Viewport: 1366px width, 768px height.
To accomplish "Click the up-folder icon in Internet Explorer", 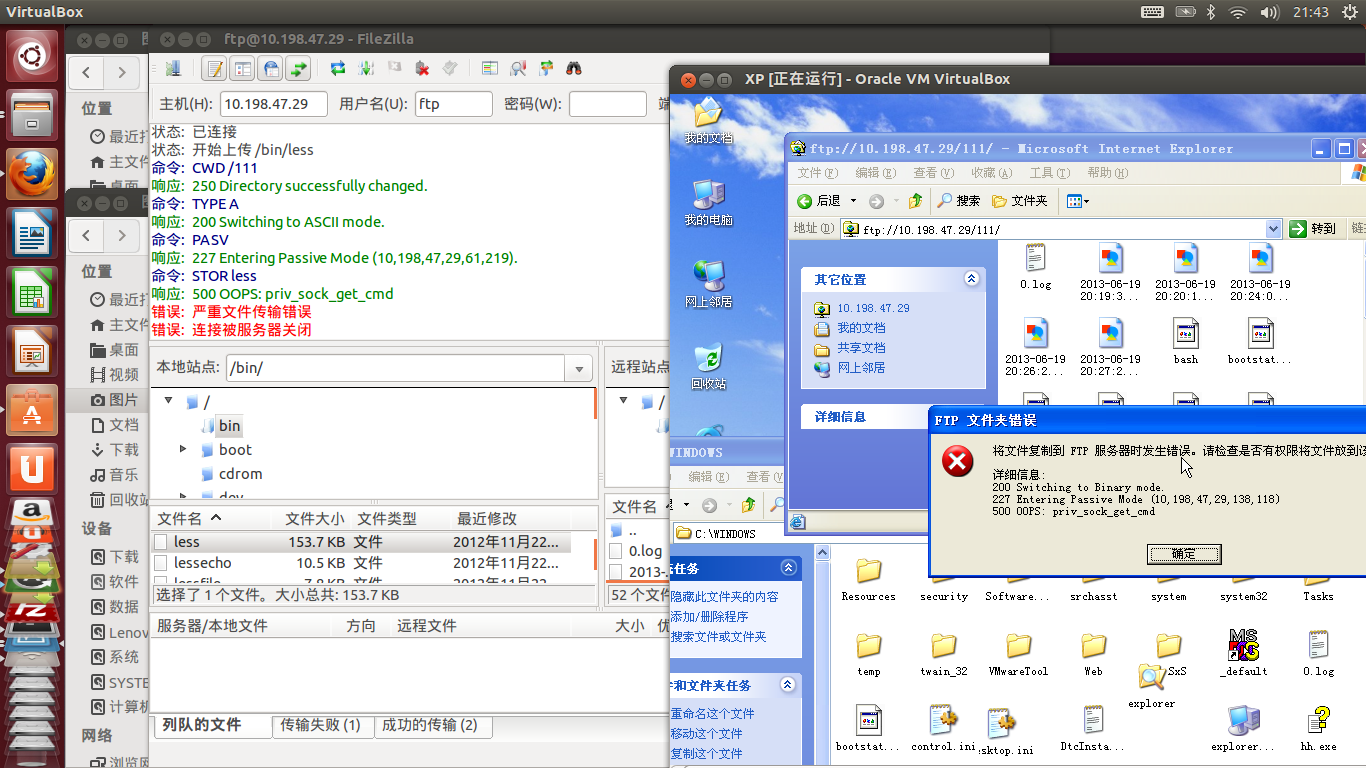I will click(x=915, y=201).
